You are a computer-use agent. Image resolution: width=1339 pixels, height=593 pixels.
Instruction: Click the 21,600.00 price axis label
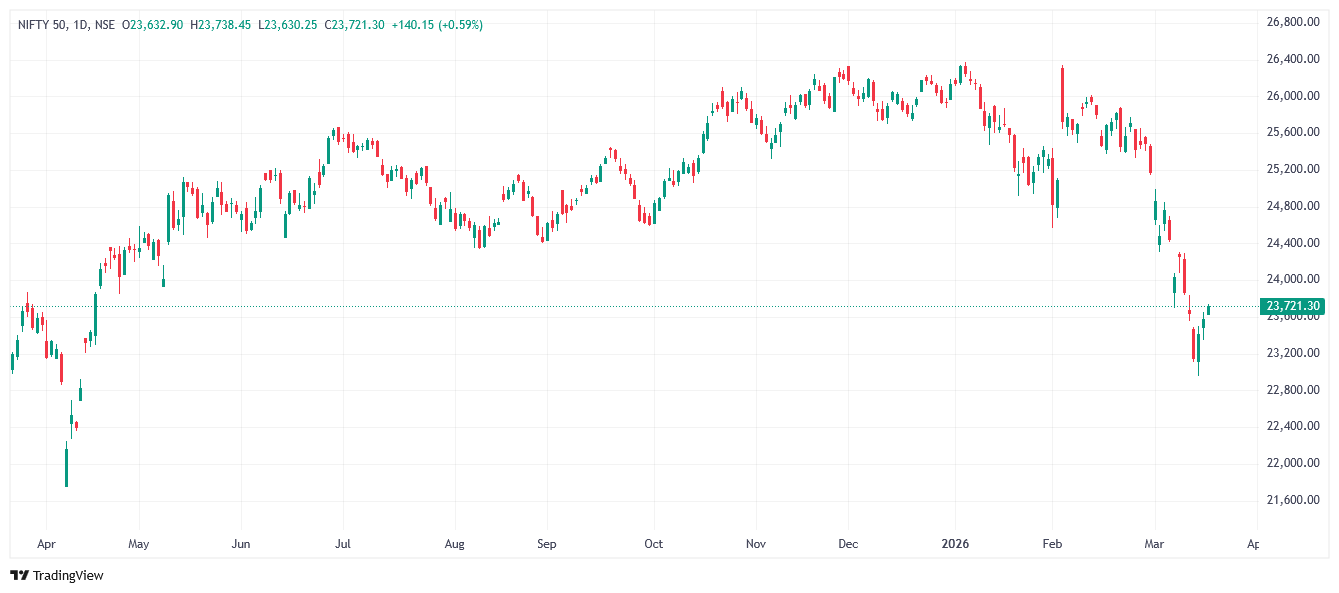tap(1293, 500)
